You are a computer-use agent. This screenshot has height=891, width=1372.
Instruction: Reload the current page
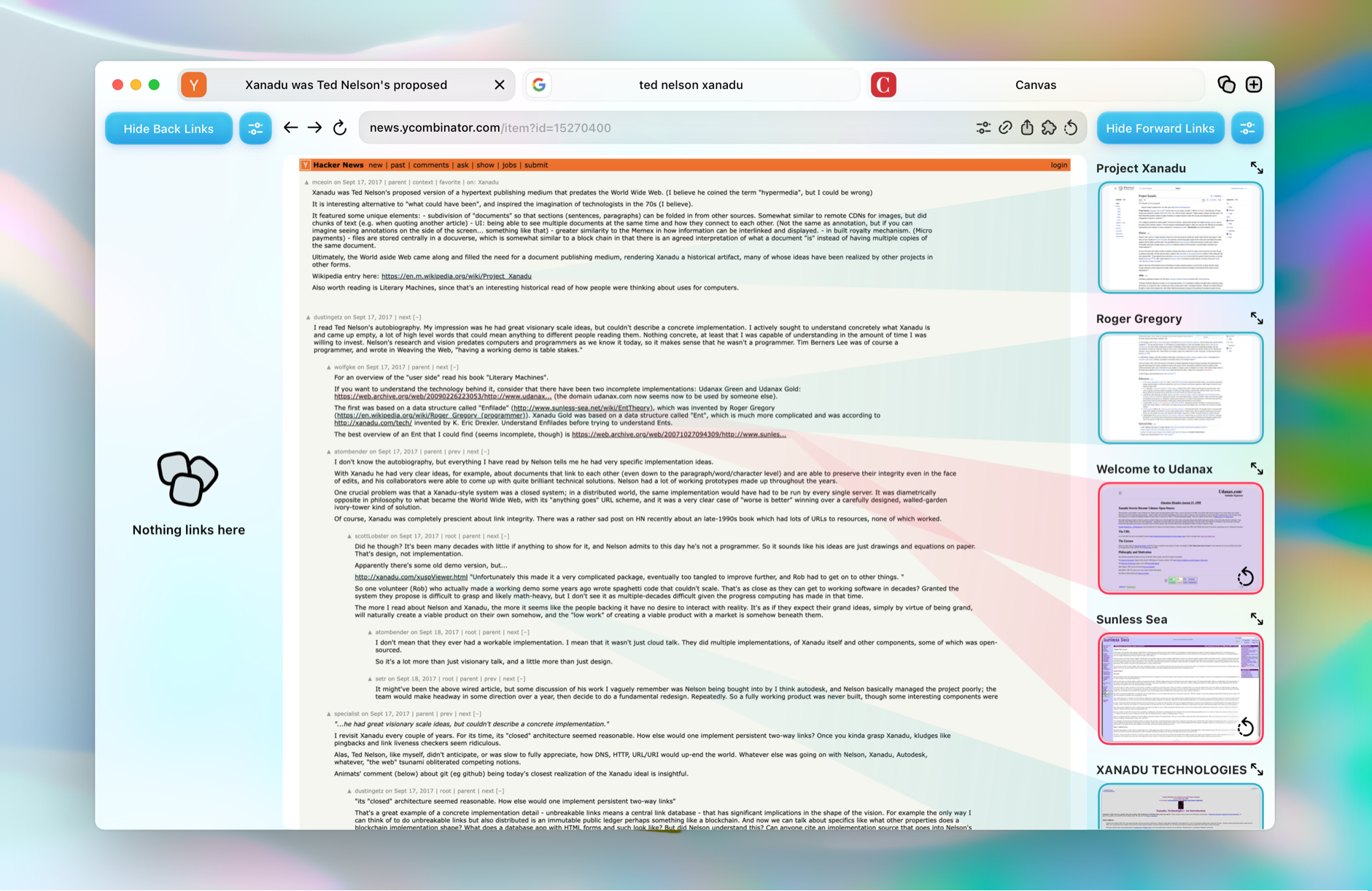pos(340,128)
